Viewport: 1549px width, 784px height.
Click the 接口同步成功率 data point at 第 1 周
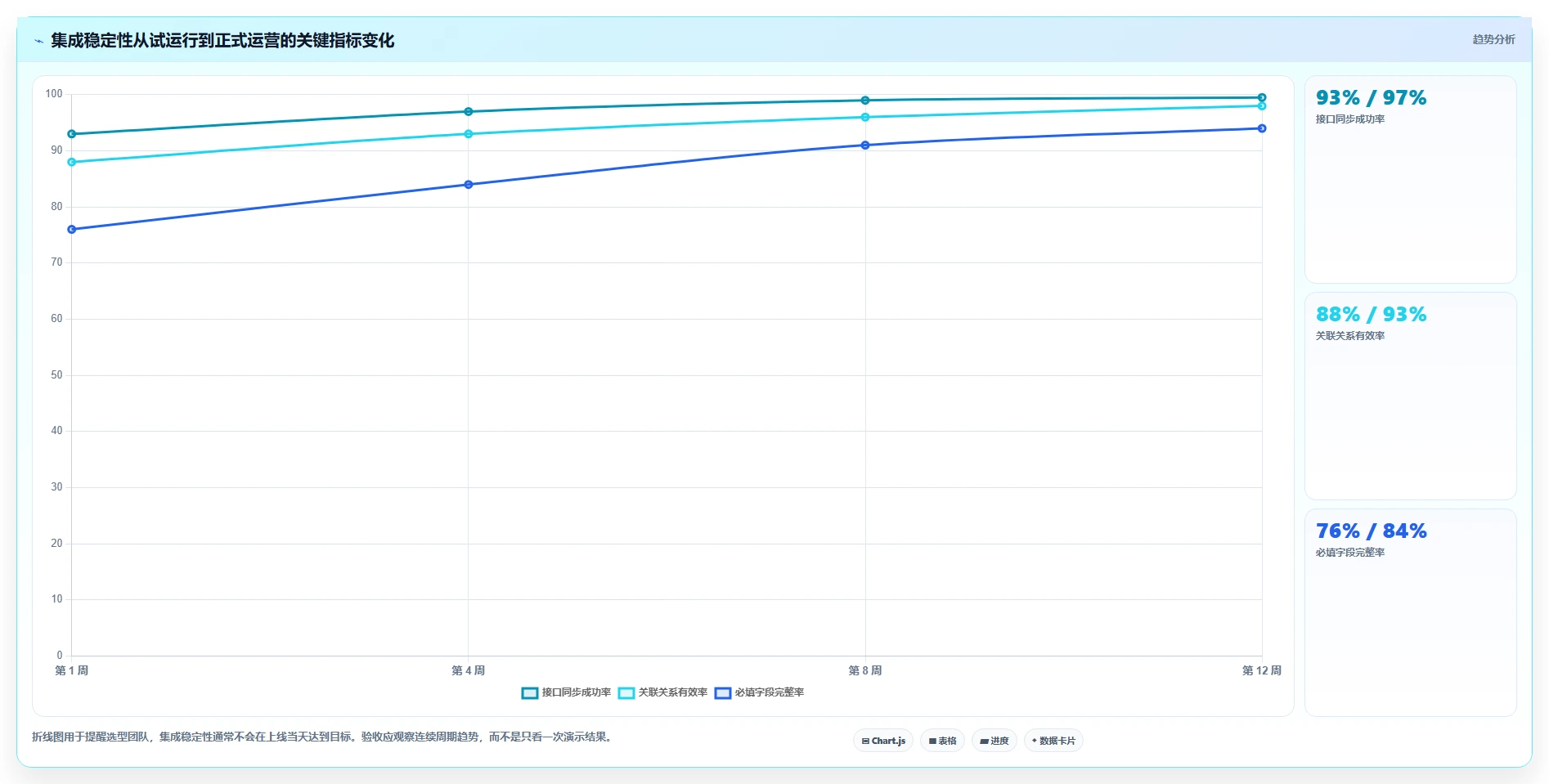point(72,134)
